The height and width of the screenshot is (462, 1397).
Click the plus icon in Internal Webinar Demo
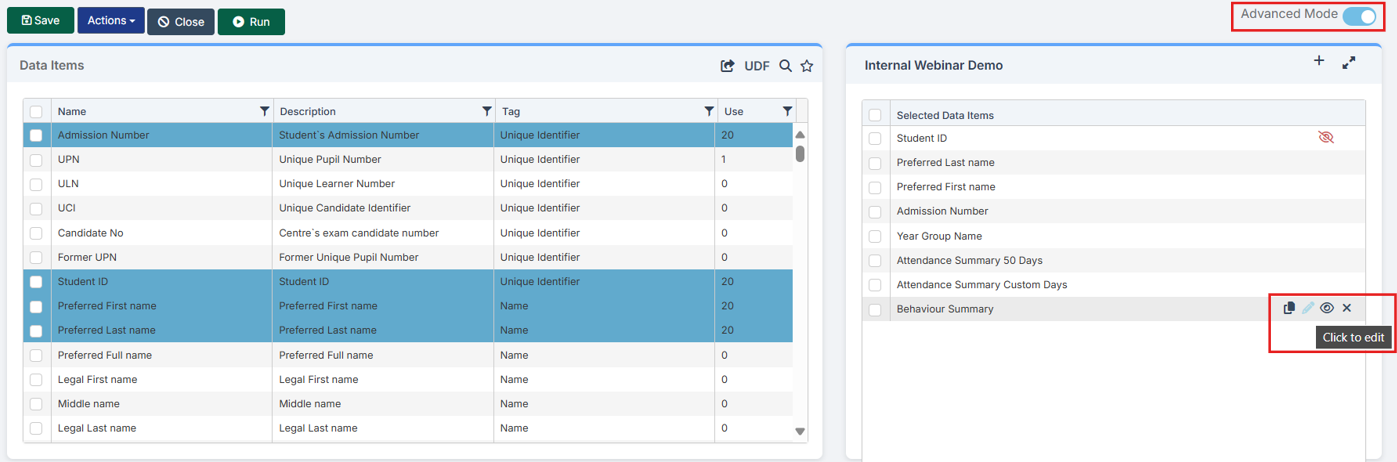1319,62
